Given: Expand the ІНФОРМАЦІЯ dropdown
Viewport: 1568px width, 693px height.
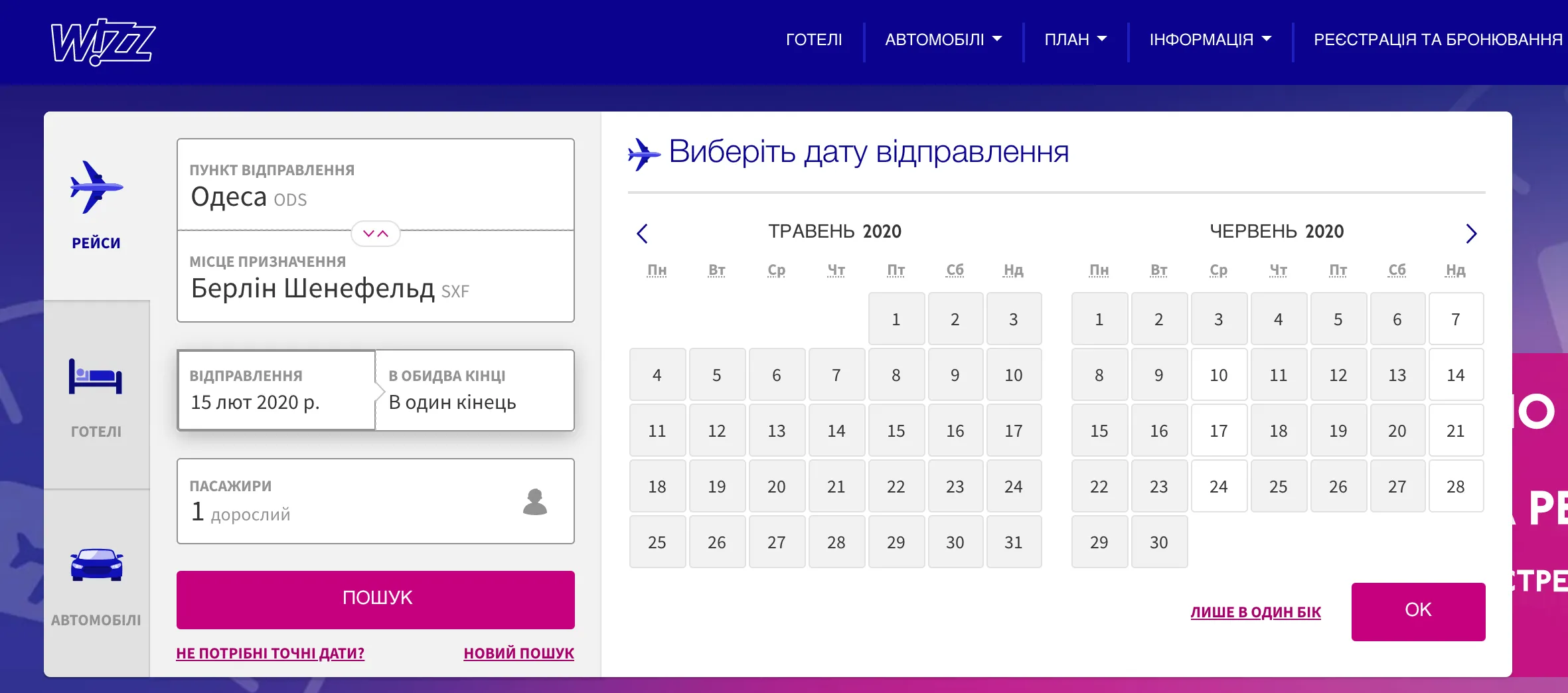Looking at the screenshot, I should tap(1208, 40).
